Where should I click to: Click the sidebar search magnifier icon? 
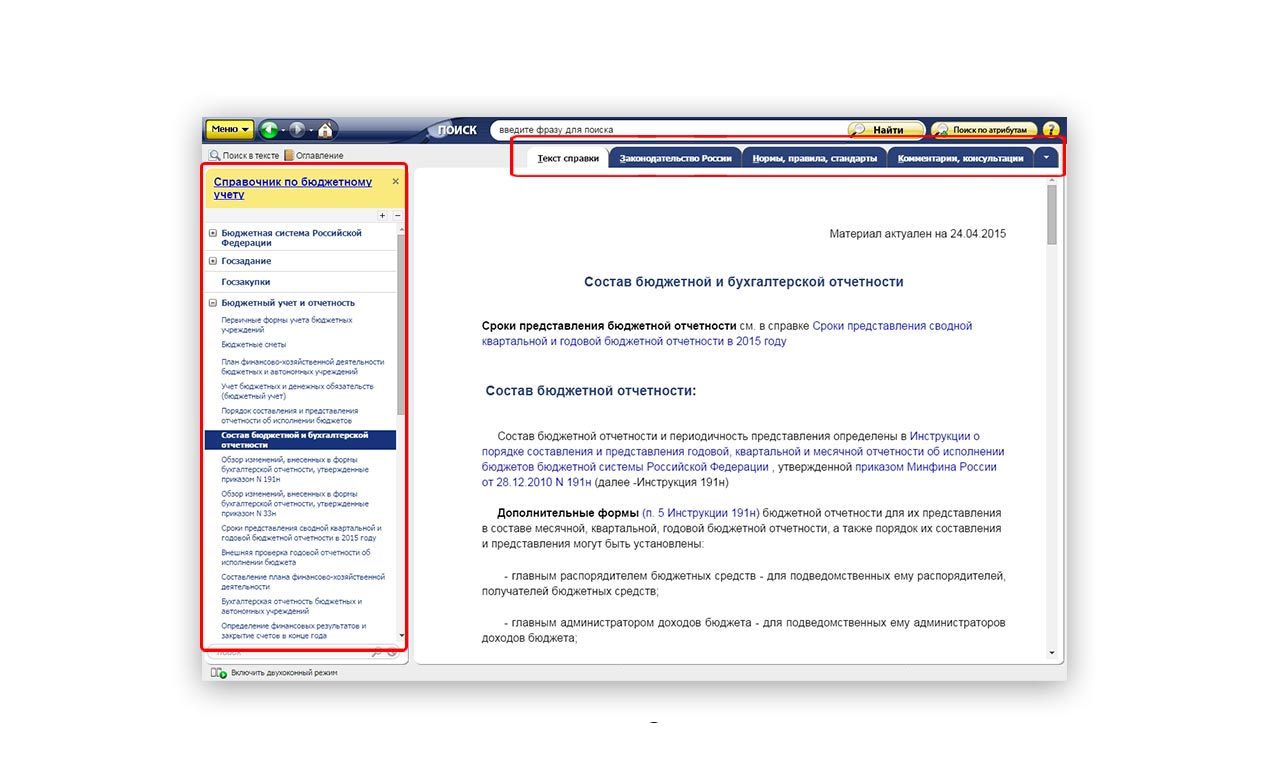(x=377, y=652)
